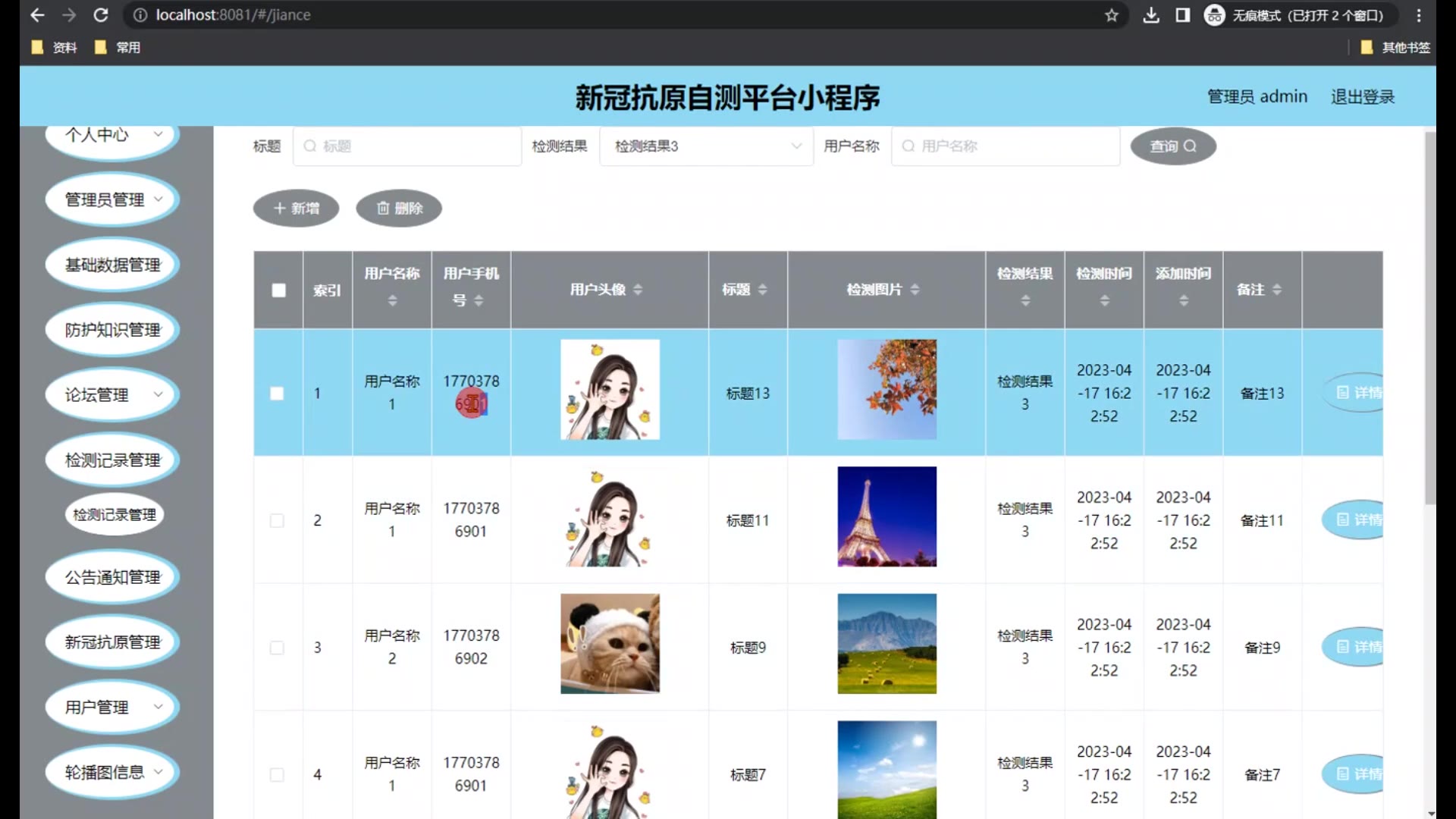The height and width of the screenshot is (819, 1456).
Task: Expand the 用户管理 sidebar menu
Action: 112,708
